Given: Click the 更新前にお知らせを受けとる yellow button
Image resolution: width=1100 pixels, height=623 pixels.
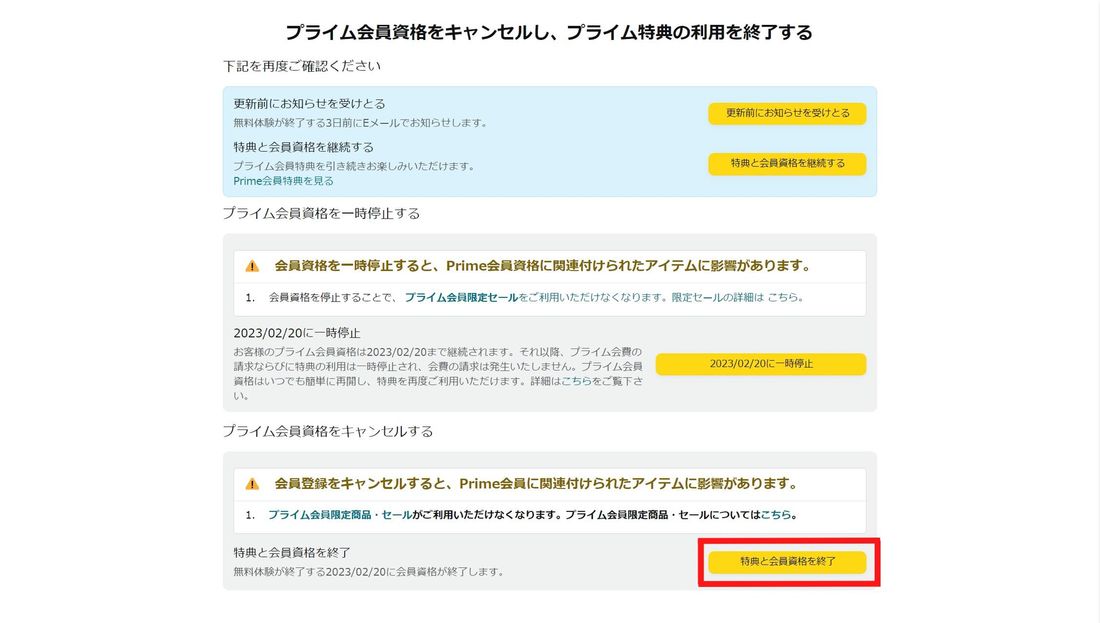Looking at the screenshot, I should pyautogui.click(x=787, y=113).
